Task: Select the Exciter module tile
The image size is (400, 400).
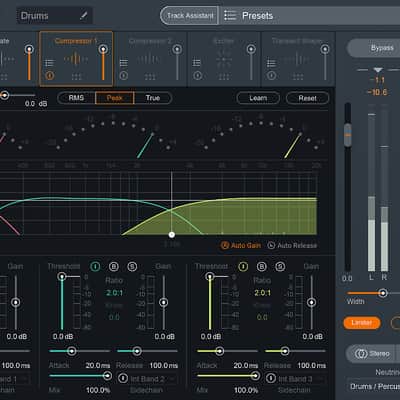Action: [224, 59]
